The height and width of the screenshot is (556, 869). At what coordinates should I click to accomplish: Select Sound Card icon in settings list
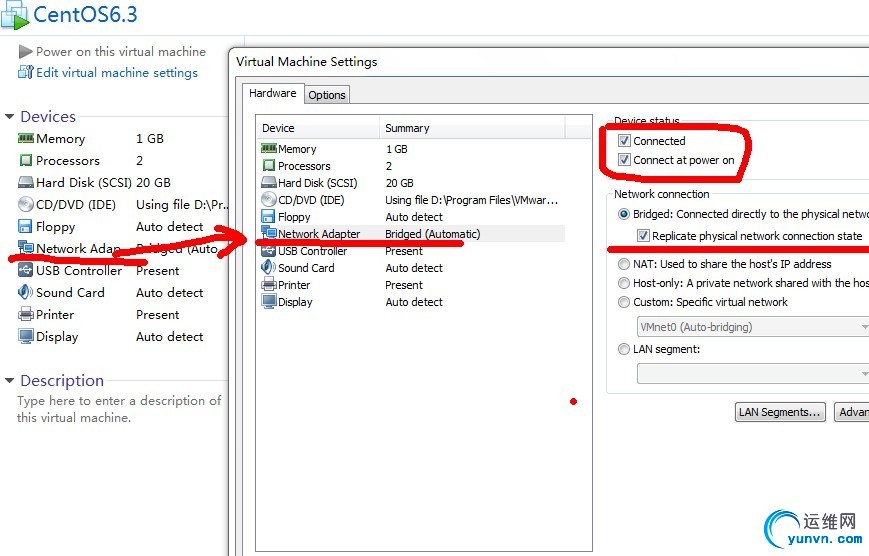click(x=268, y=267)
